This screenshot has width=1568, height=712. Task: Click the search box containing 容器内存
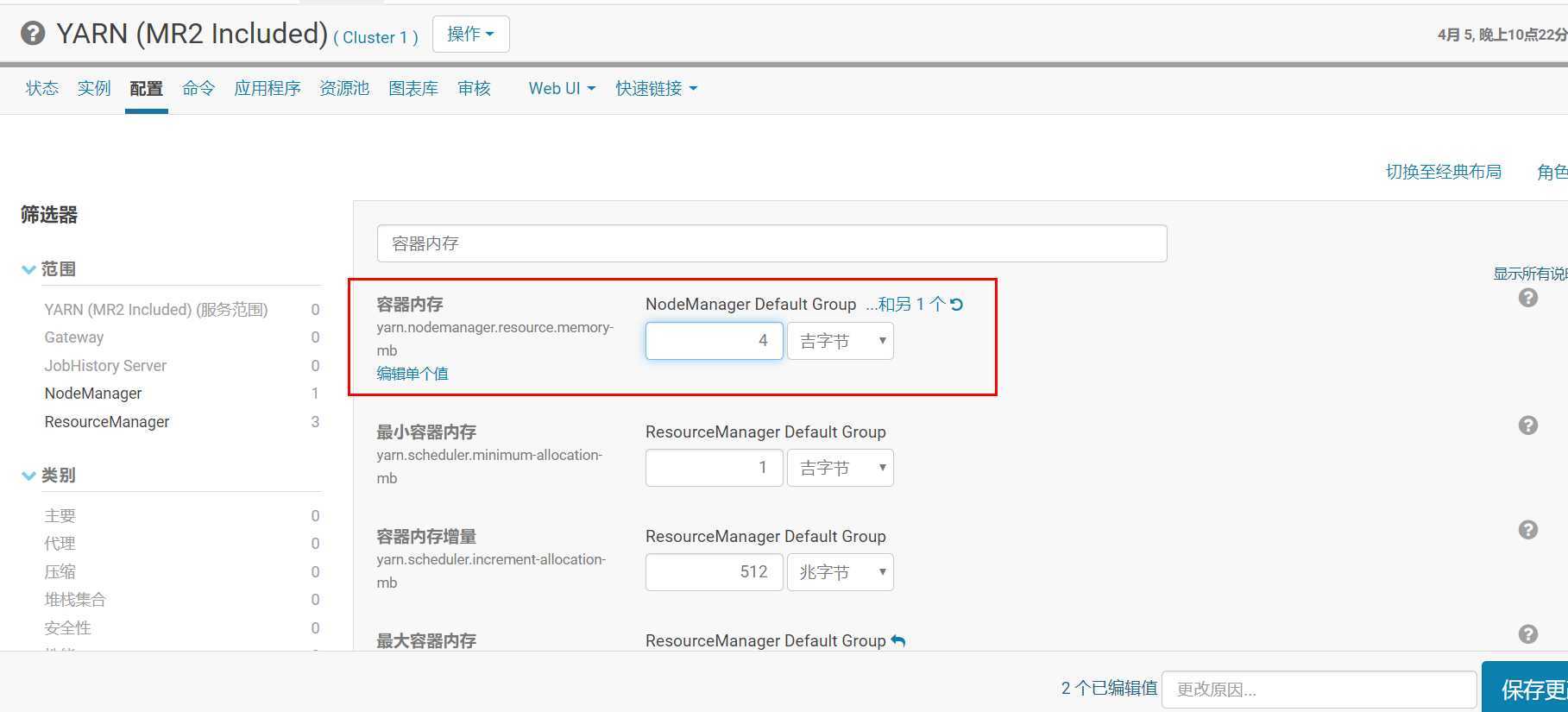[x=772, y=243]
